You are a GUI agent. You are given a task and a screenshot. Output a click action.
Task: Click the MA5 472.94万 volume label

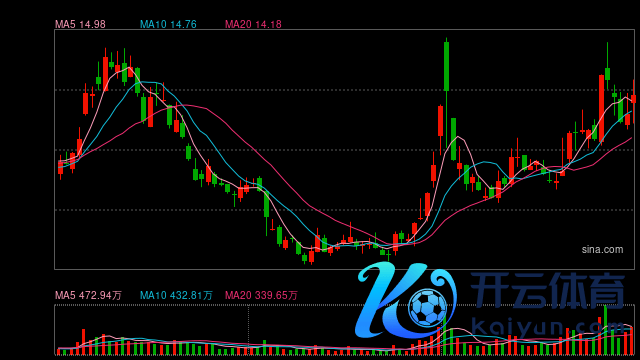coord(89,295)
